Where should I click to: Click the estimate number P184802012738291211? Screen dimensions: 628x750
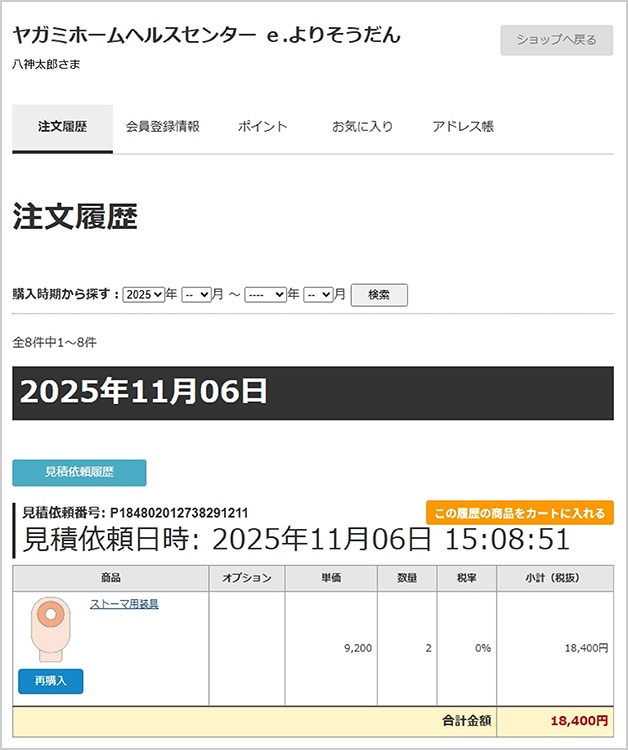click(179, 513)
